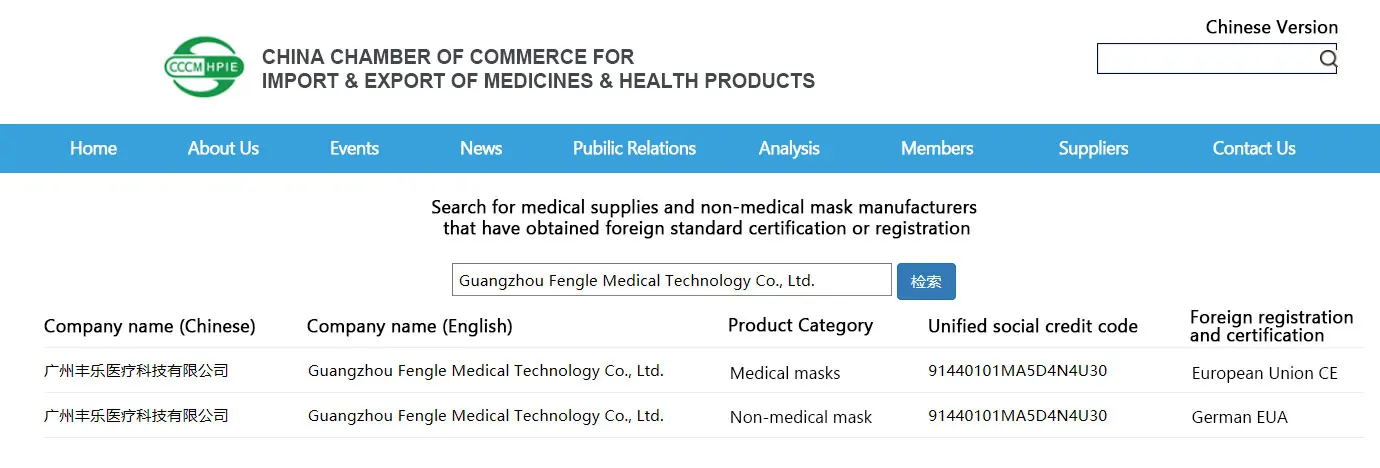Click the magnifier search icon
Screen dimensions: 1380x468
coord(1328,59)
